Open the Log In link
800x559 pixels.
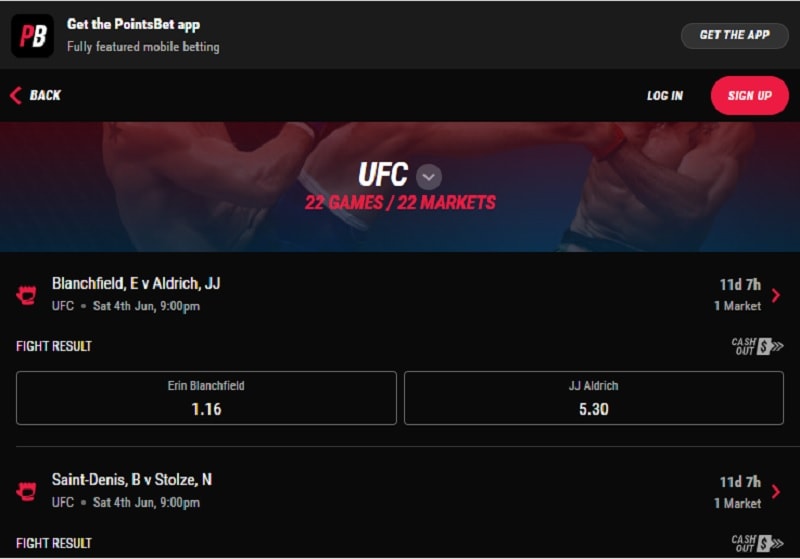pos(665,95)
